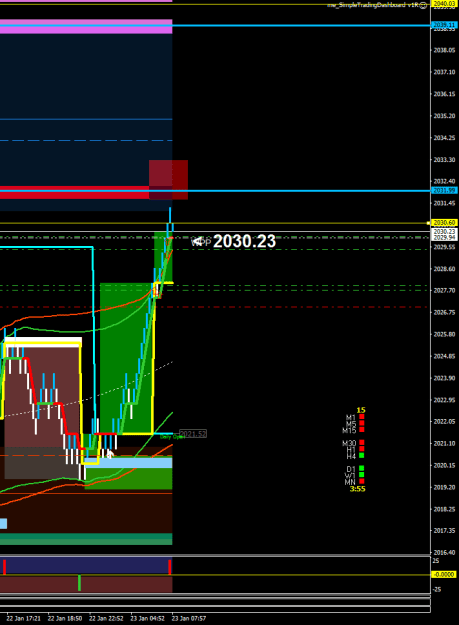Click the 2016.40 price scale label
The image size is (459, 625).
[444, 552]
